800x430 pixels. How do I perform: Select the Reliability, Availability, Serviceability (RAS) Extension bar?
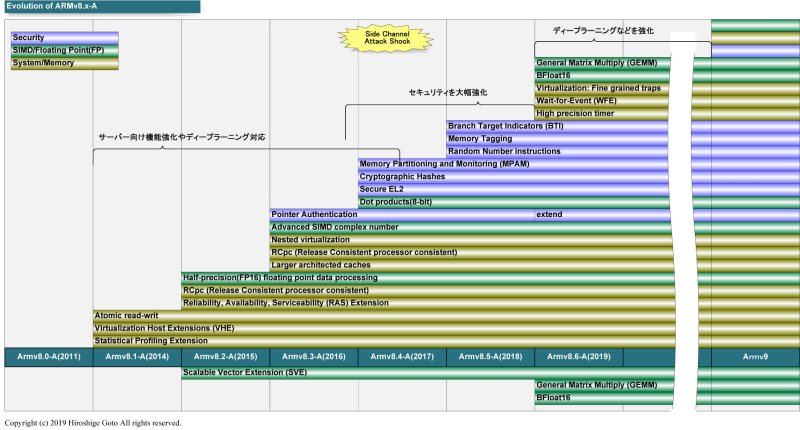pyautogui.click(x=428, y=303)
